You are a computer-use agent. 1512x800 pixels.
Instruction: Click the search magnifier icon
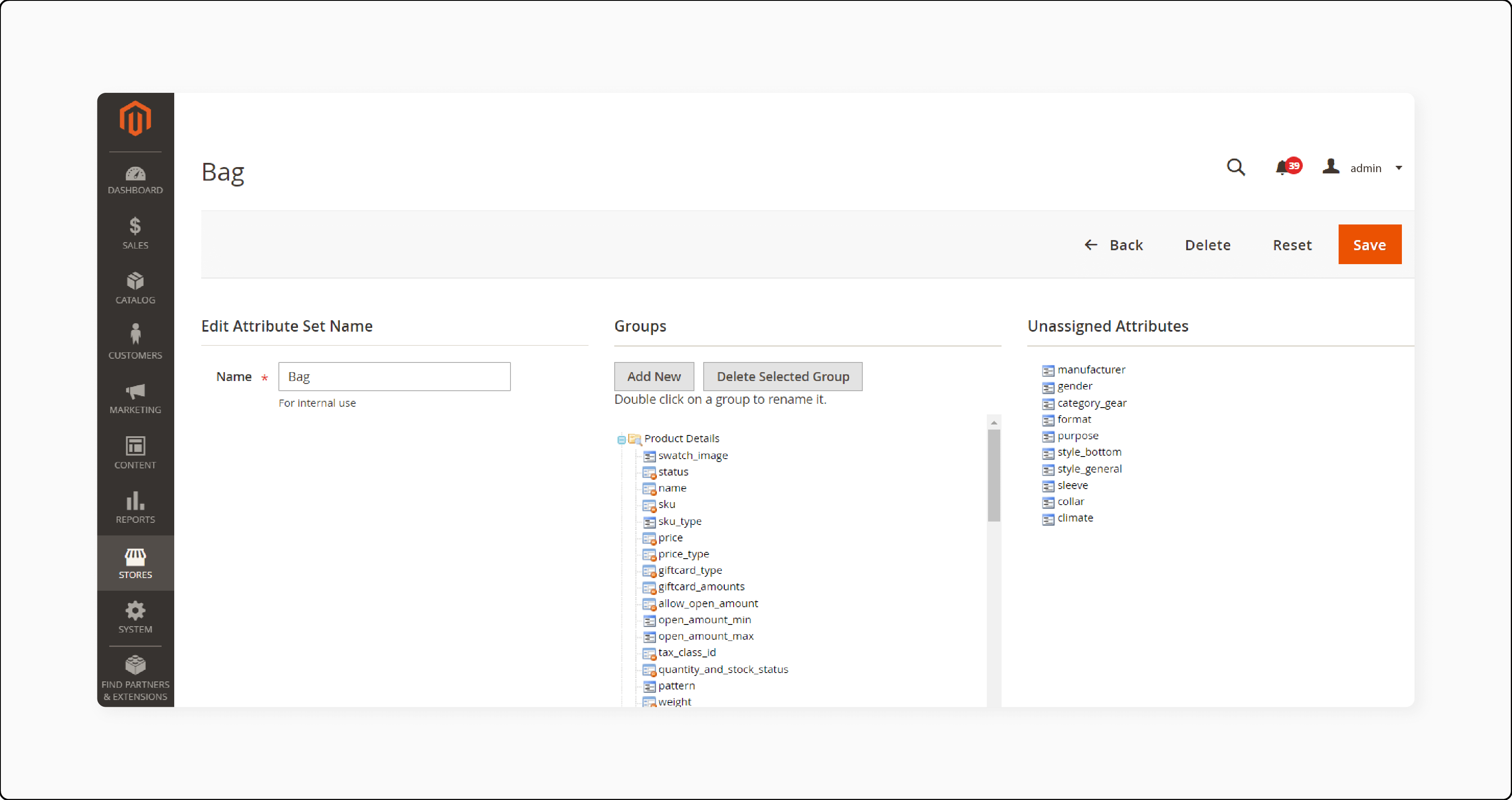coord(1236,167)
